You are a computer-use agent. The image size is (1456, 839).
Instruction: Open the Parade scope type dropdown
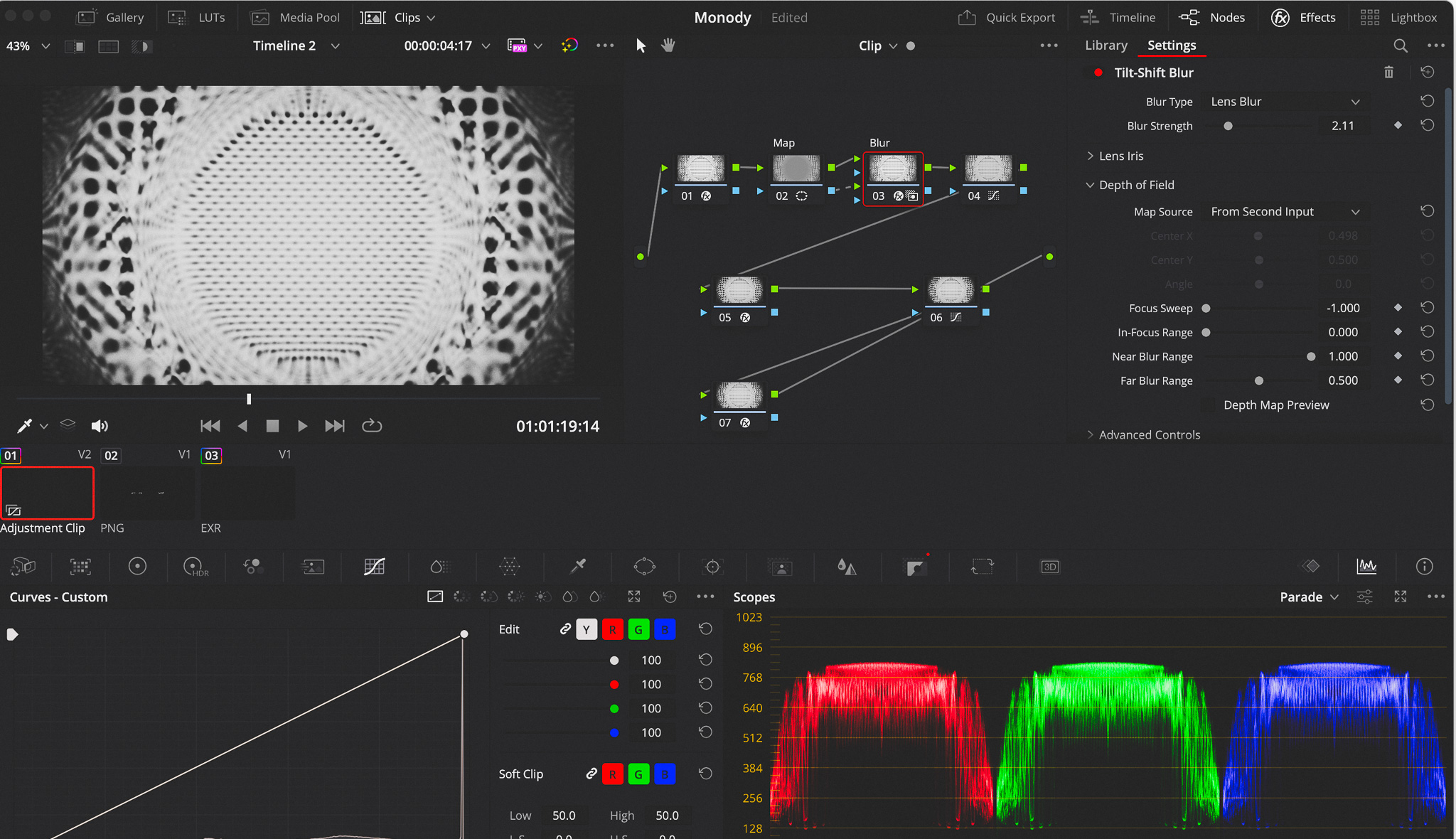click(1309, 597)
